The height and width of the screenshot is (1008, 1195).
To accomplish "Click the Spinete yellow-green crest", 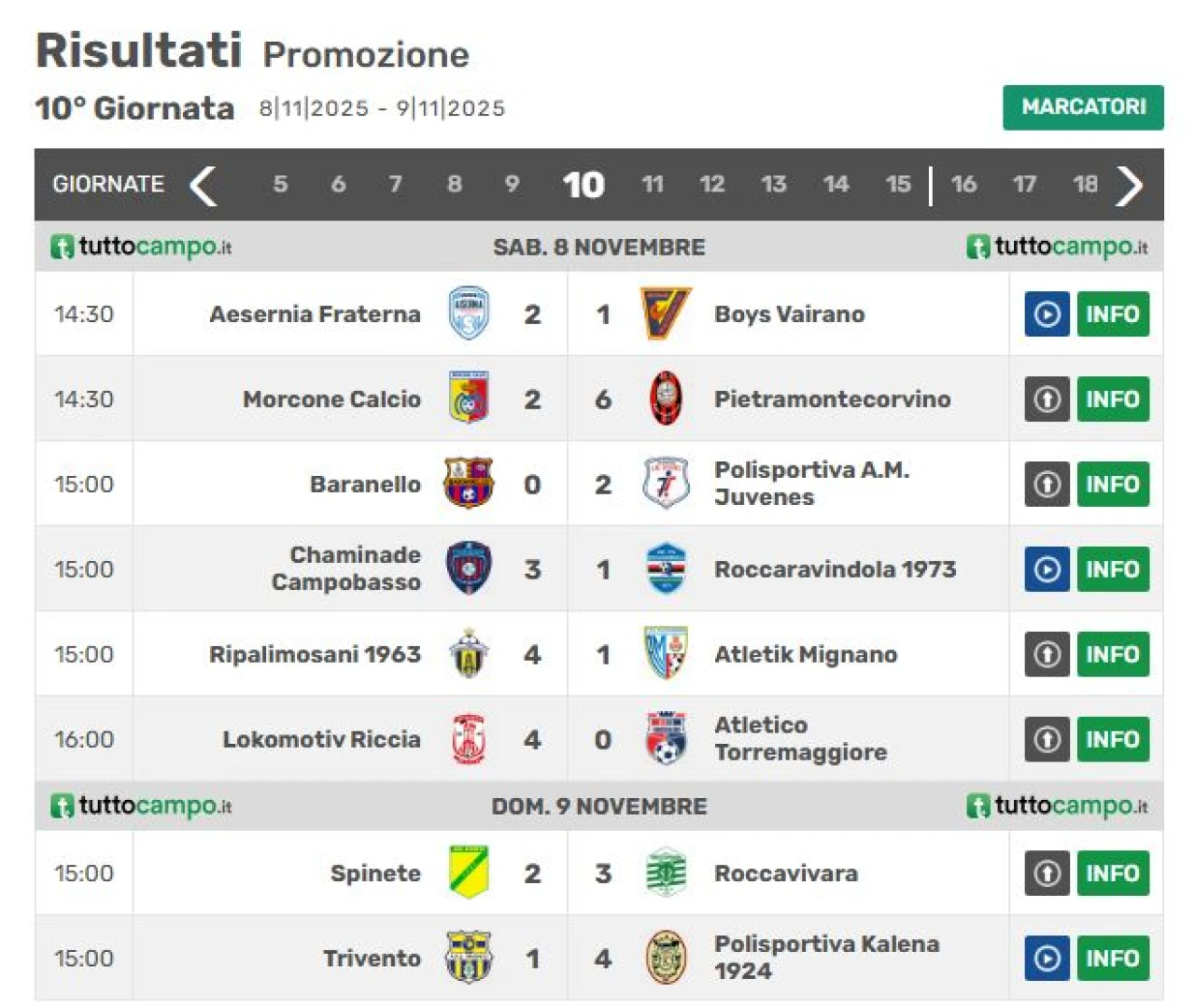I will [468, 873].
